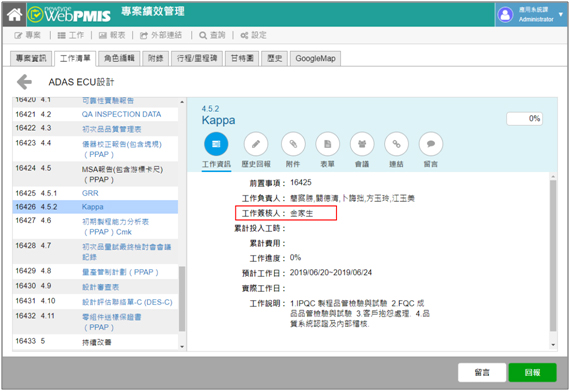Switch to the 工作清單 tab

[75, 59]
